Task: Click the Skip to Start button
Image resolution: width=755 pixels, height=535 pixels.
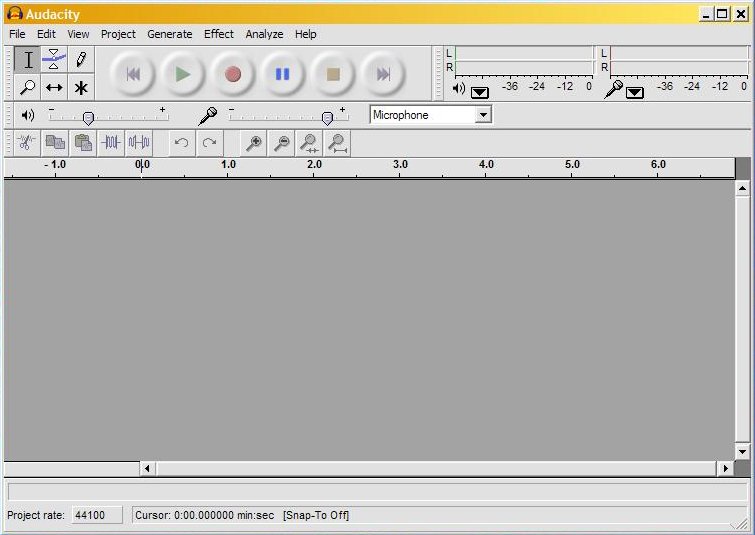Action: [x=133, y=74]
